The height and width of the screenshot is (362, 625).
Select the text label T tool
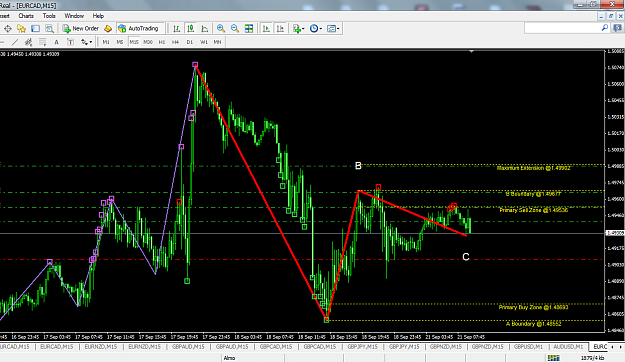(70, 42)
